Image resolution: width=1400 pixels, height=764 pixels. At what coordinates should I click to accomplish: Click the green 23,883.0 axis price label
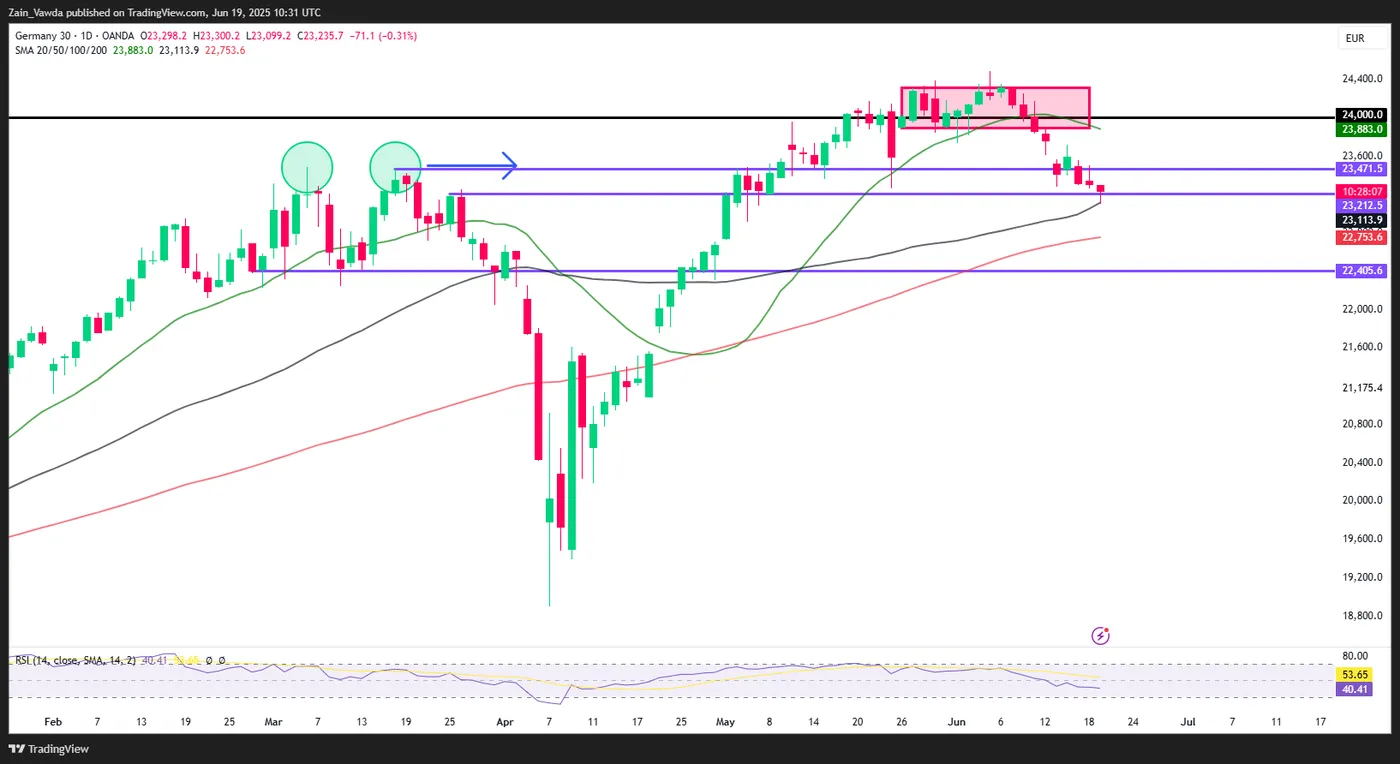click(x=1360, y=129)
